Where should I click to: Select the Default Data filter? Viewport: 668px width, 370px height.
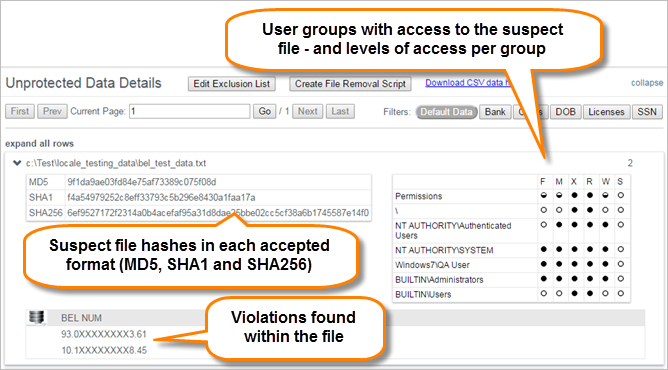[446, 112]
